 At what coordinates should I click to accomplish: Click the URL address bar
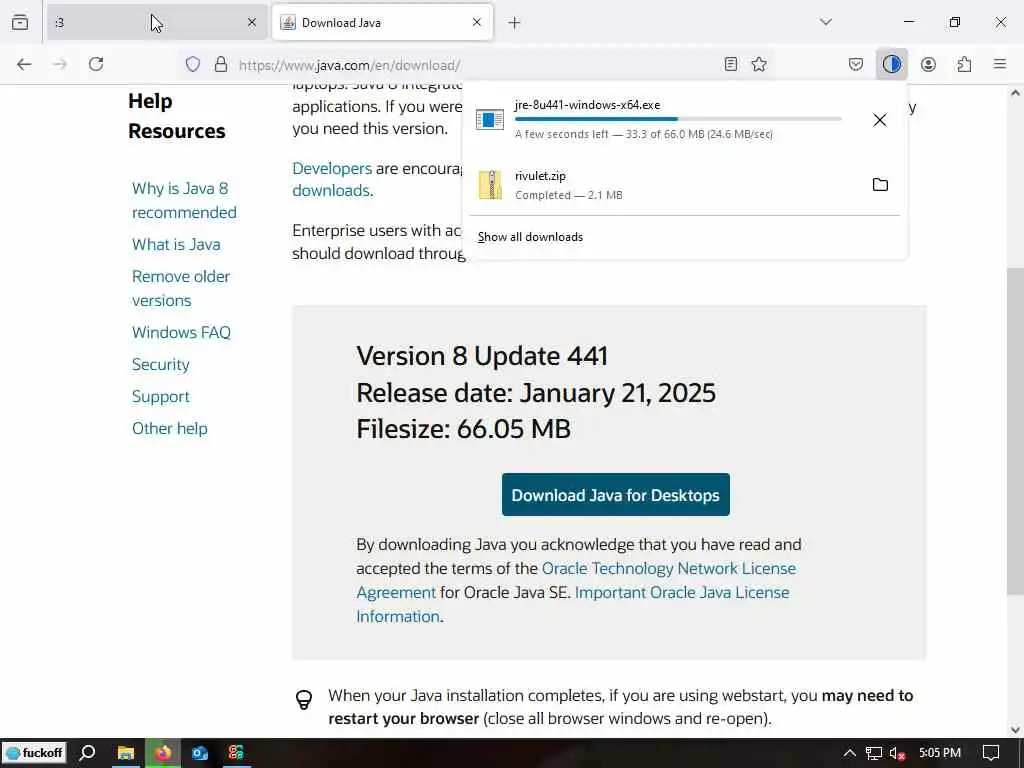point(477,65)
